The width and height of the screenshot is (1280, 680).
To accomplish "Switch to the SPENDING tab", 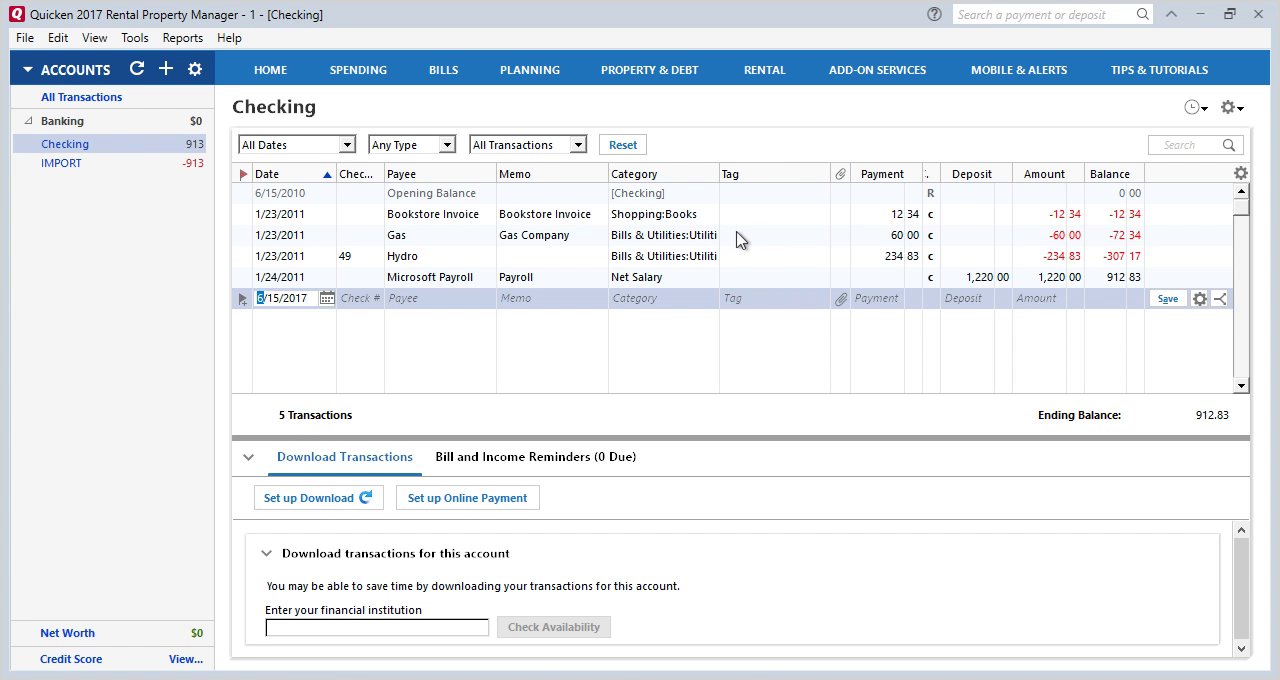I will 358,70.
